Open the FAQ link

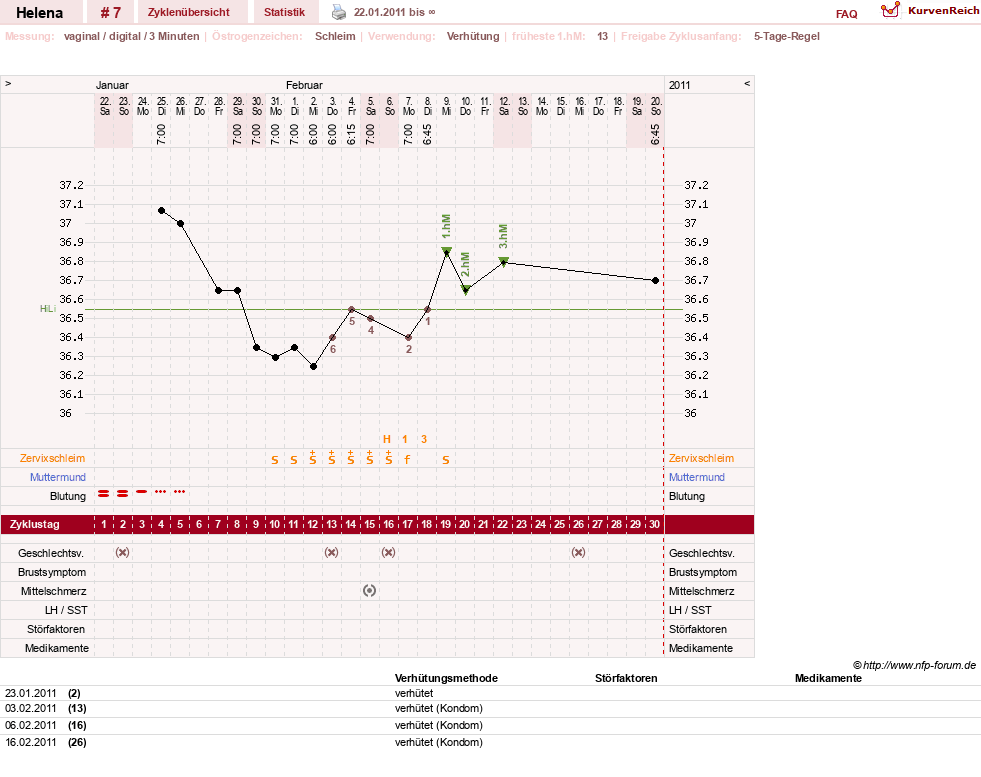tap(846, 14)
